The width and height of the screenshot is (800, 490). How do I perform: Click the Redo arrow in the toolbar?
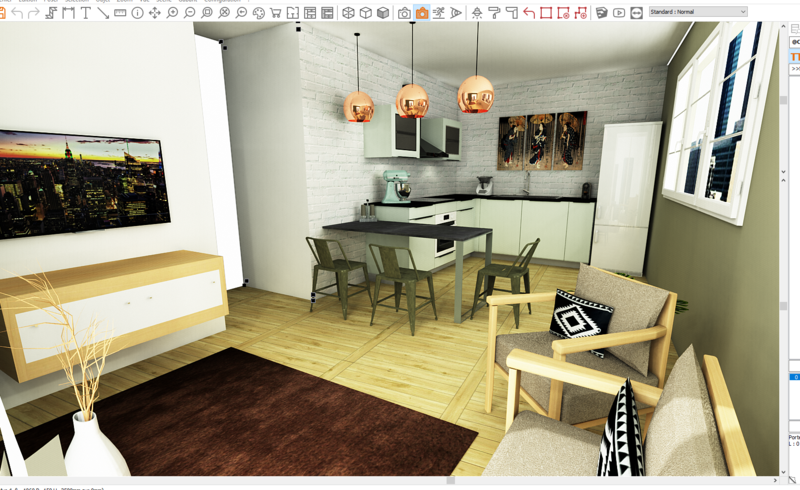tap(34, 13)
